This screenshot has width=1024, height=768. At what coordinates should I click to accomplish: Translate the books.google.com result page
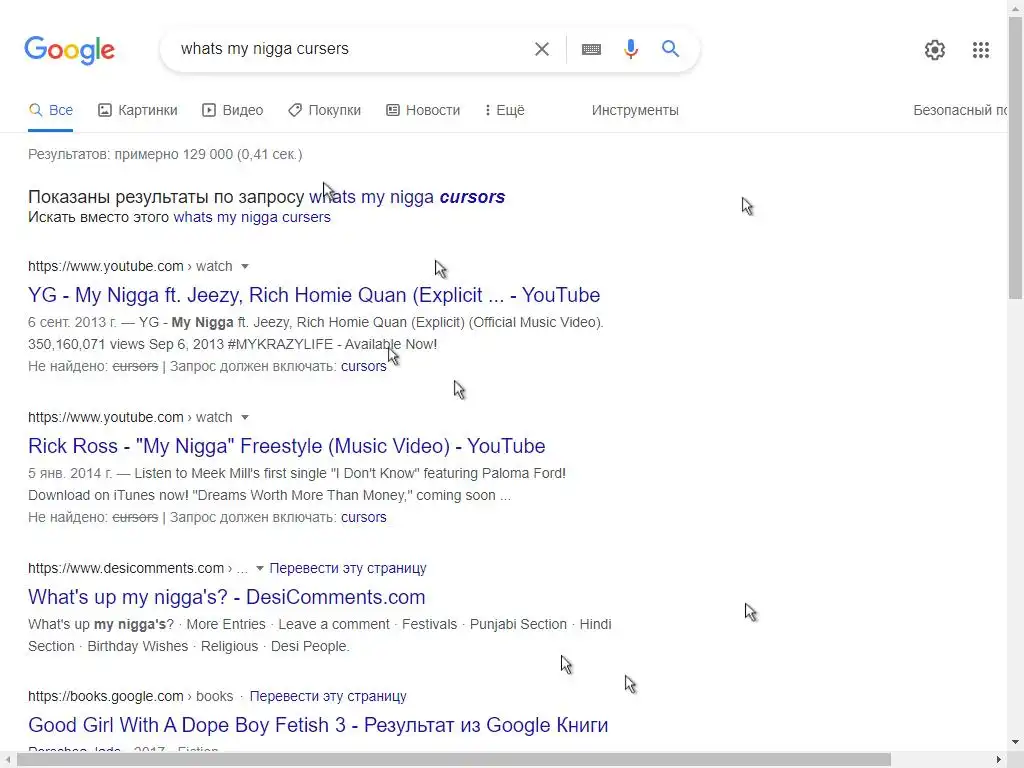point(328,696)
